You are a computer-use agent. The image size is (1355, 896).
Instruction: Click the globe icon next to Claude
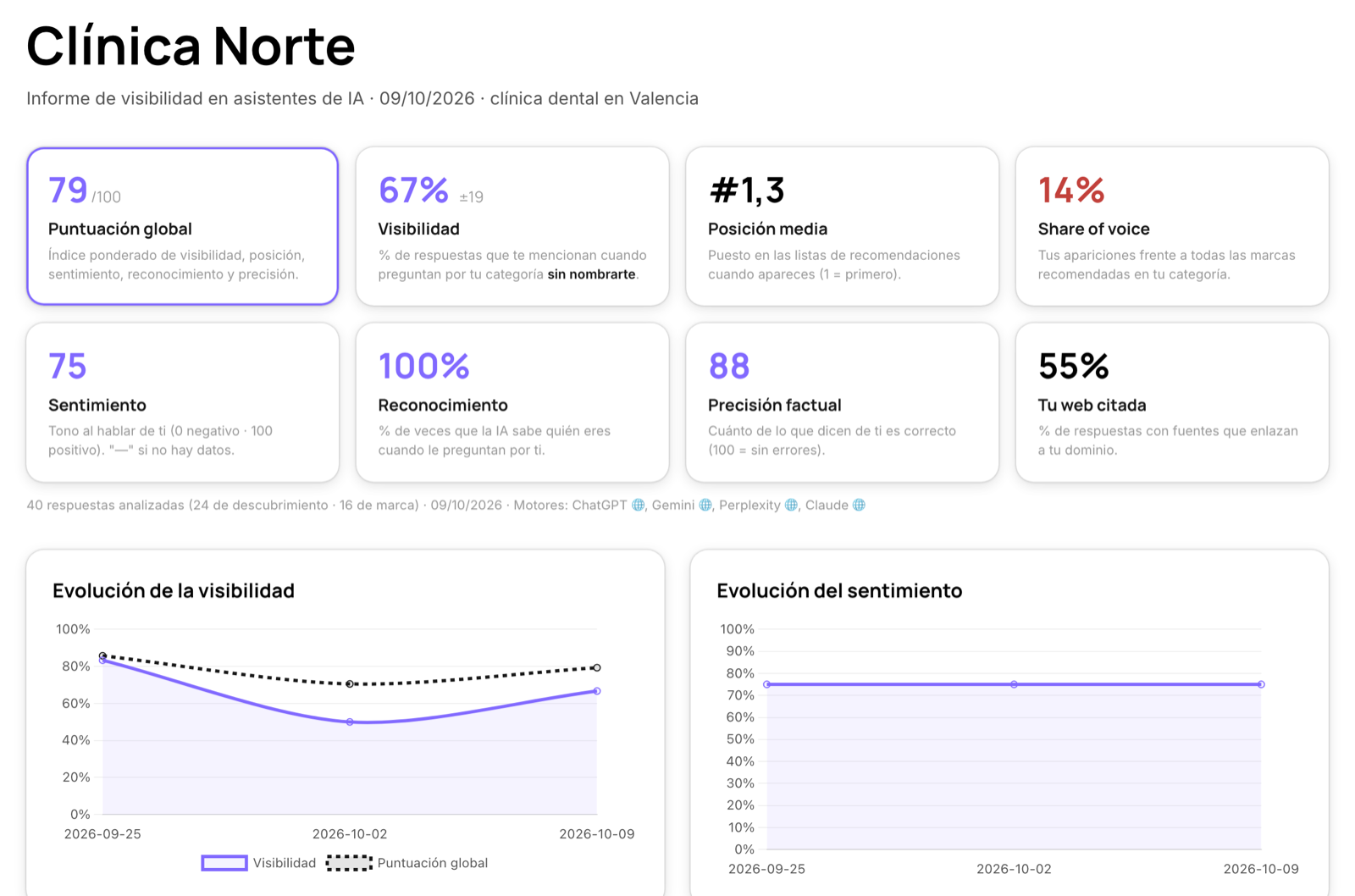pos(859,505)
